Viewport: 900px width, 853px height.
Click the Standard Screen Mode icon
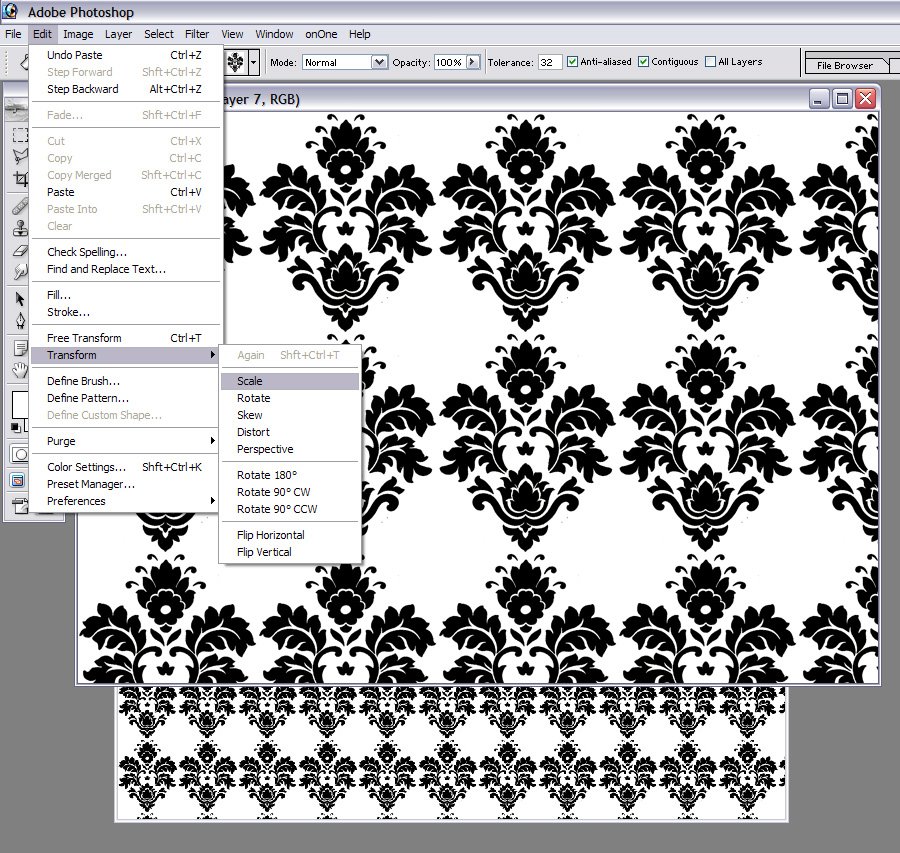coord(18,480)
